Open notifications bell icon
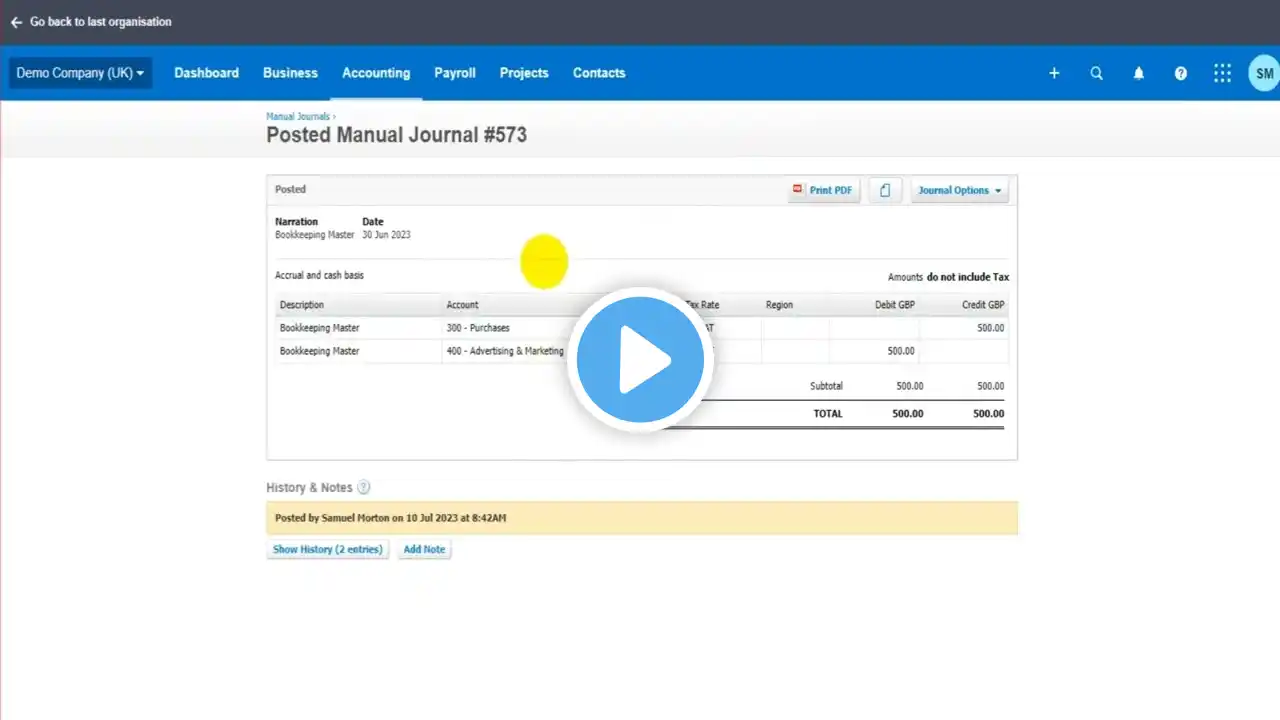Screen dimensions: 1280x720 pos(1138,73)
